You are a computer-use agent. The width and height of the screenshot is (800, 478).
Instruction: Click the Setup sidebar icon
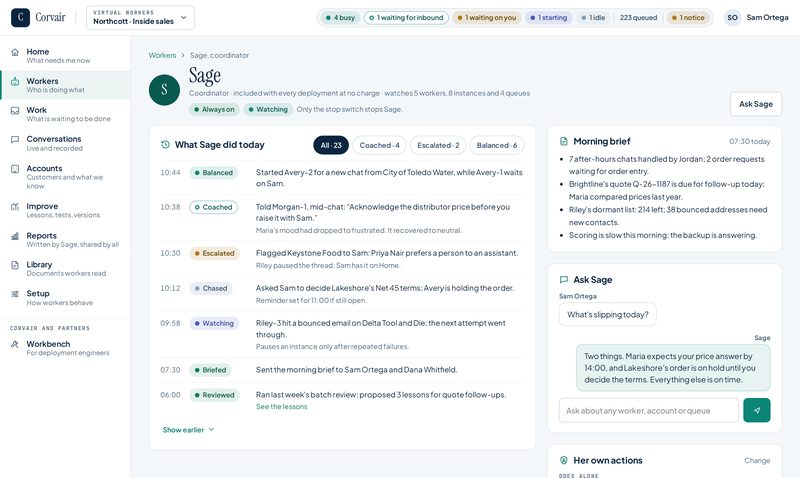[15, 294]
